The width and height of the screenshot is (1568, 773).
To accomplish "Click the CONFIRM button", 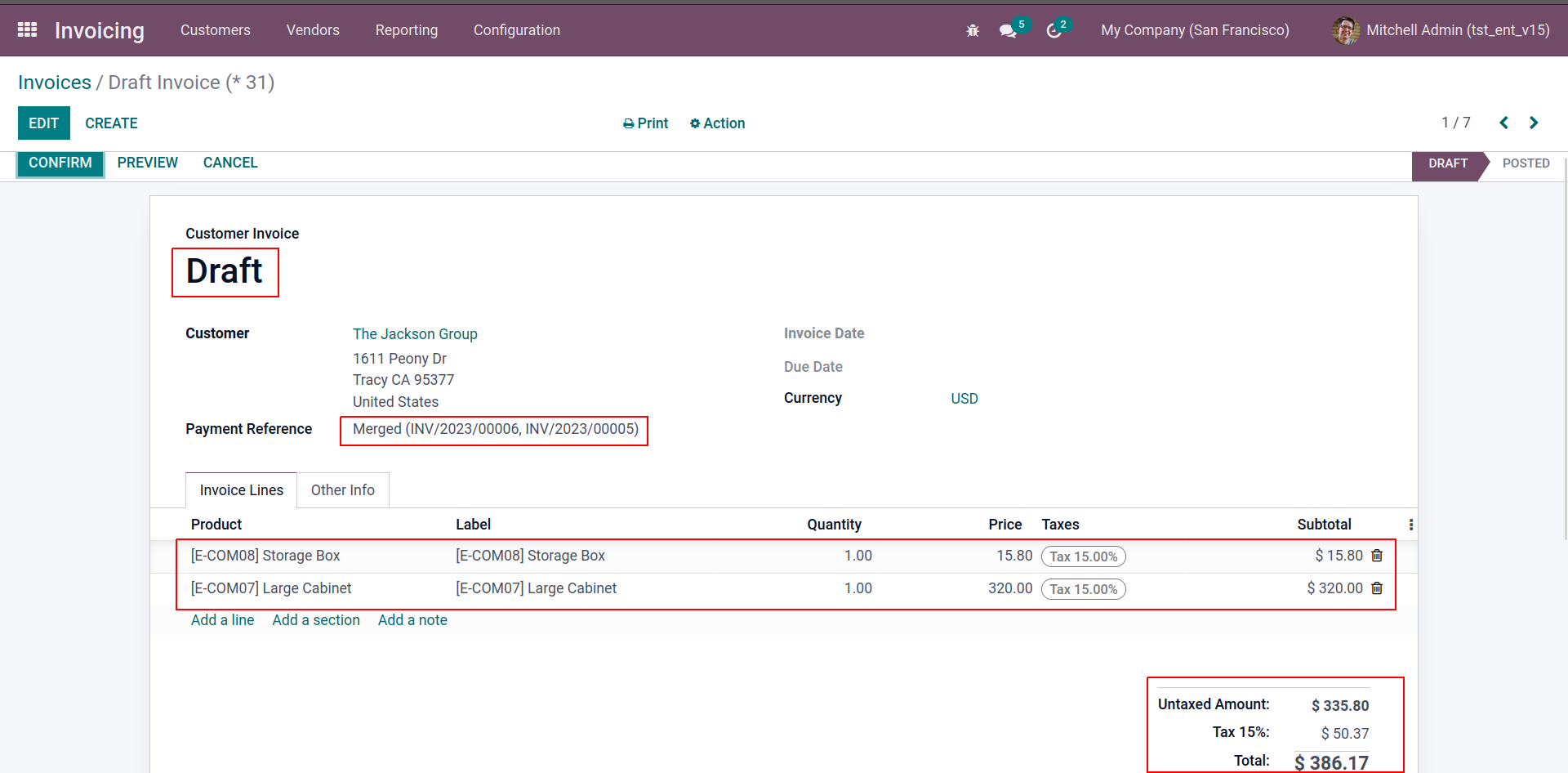I will pos(60,163).
